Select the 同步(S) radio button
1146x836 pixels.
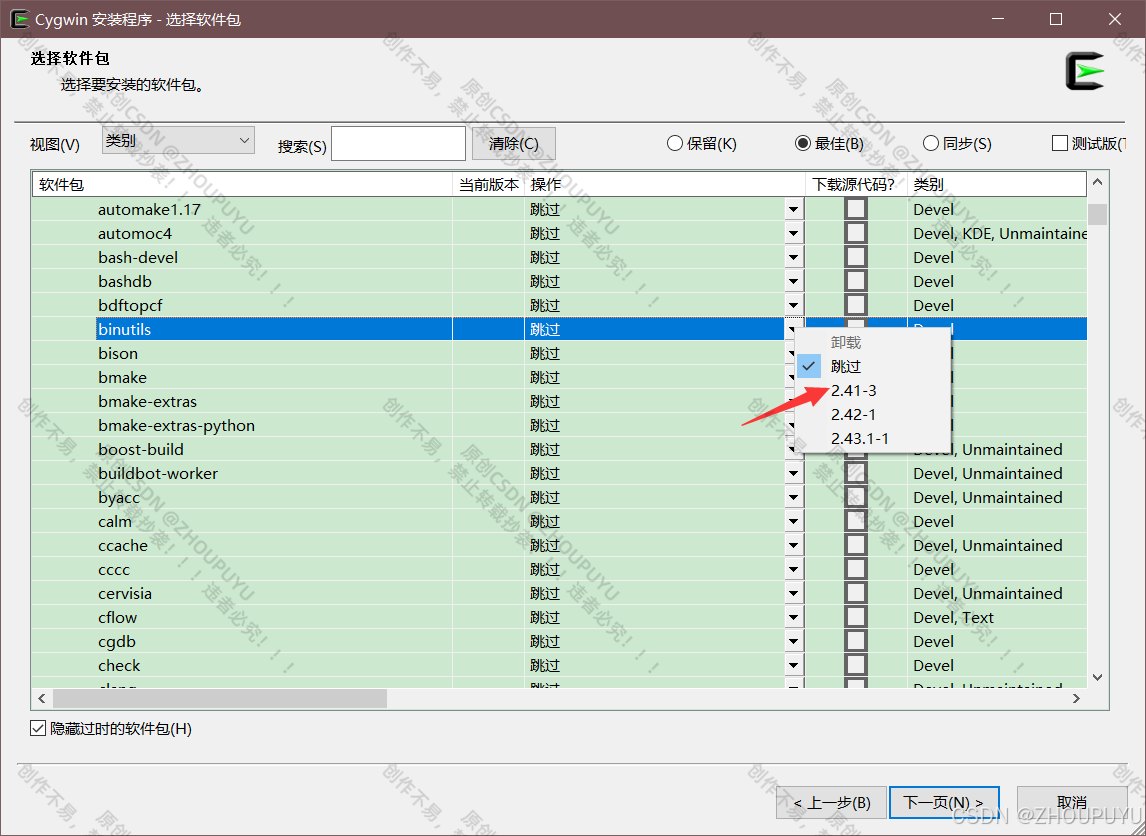click(930, 143)
